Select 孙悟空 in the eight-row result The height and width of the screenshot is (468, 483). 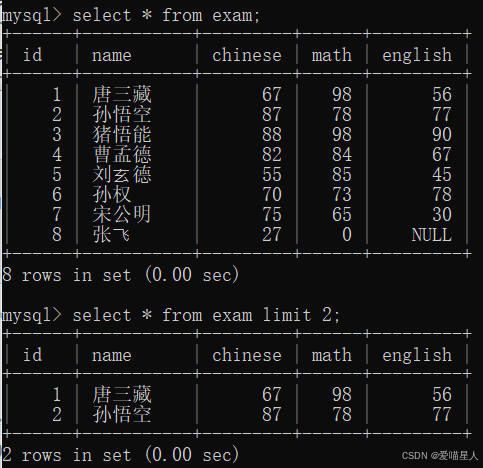pos(122,115)
